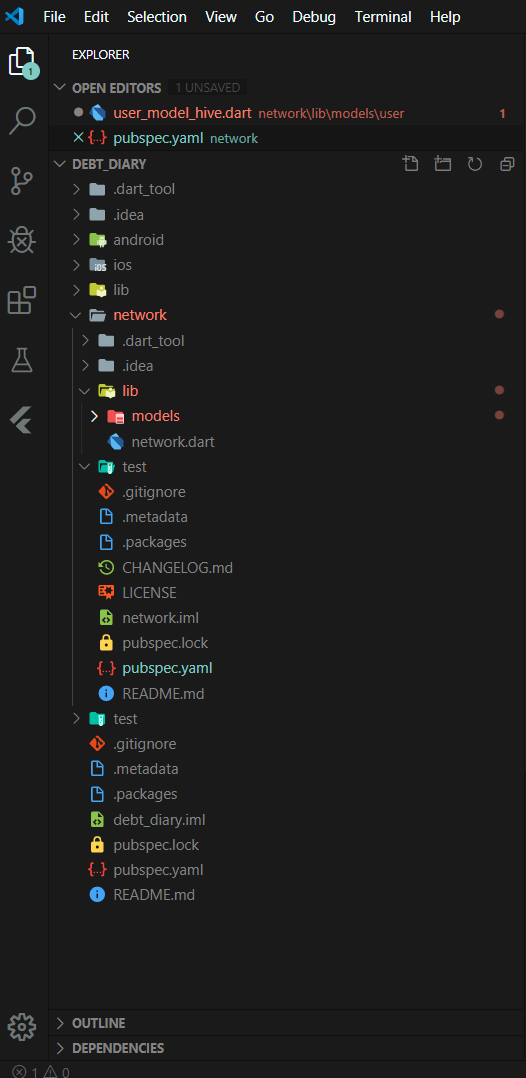Collapse all folders in explorer
The height and width of the screenshot is (1078, 526).
click(507, 164)
